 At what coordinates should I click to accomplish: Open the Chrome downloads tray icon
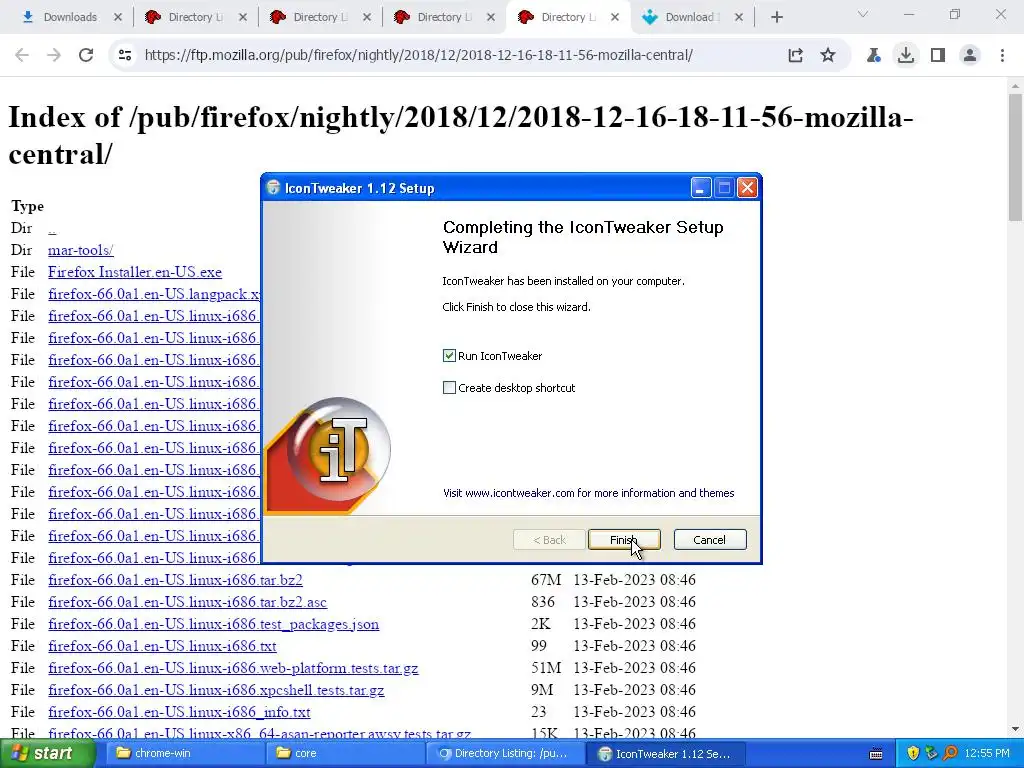[x=906, y=55]
